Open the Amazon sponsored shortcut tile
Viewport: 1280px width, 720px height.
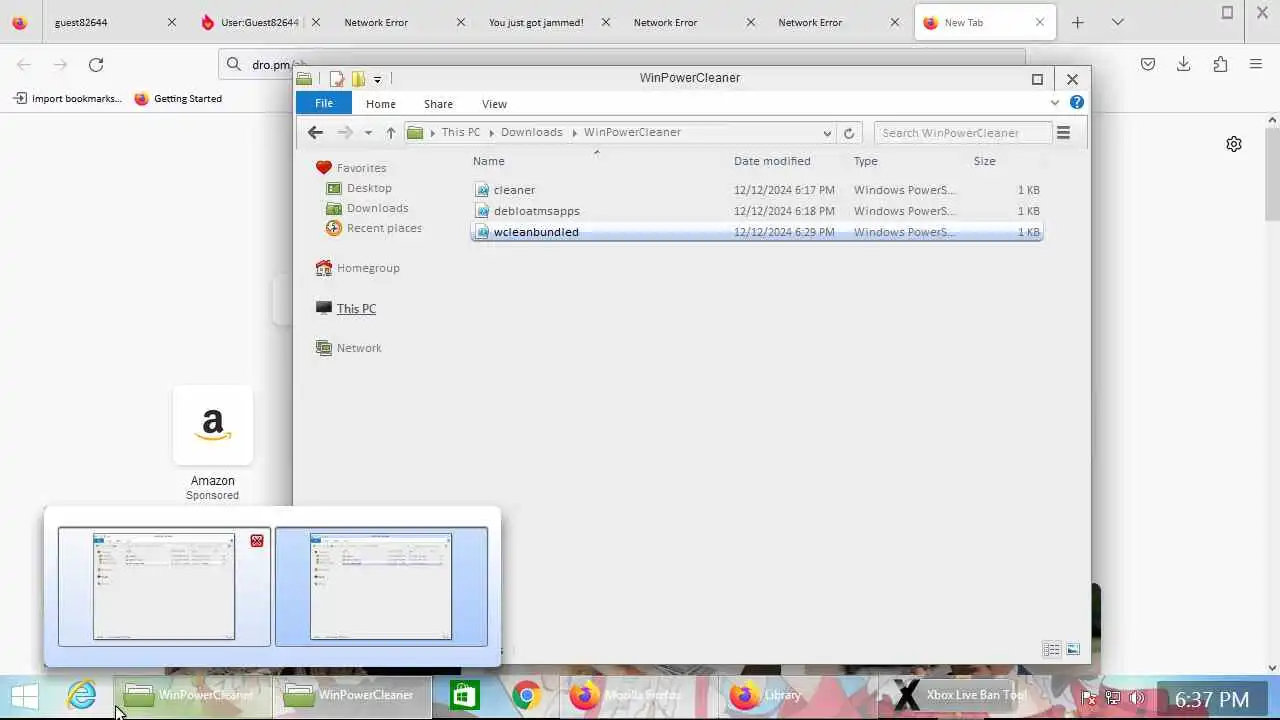tap(213, 425)
